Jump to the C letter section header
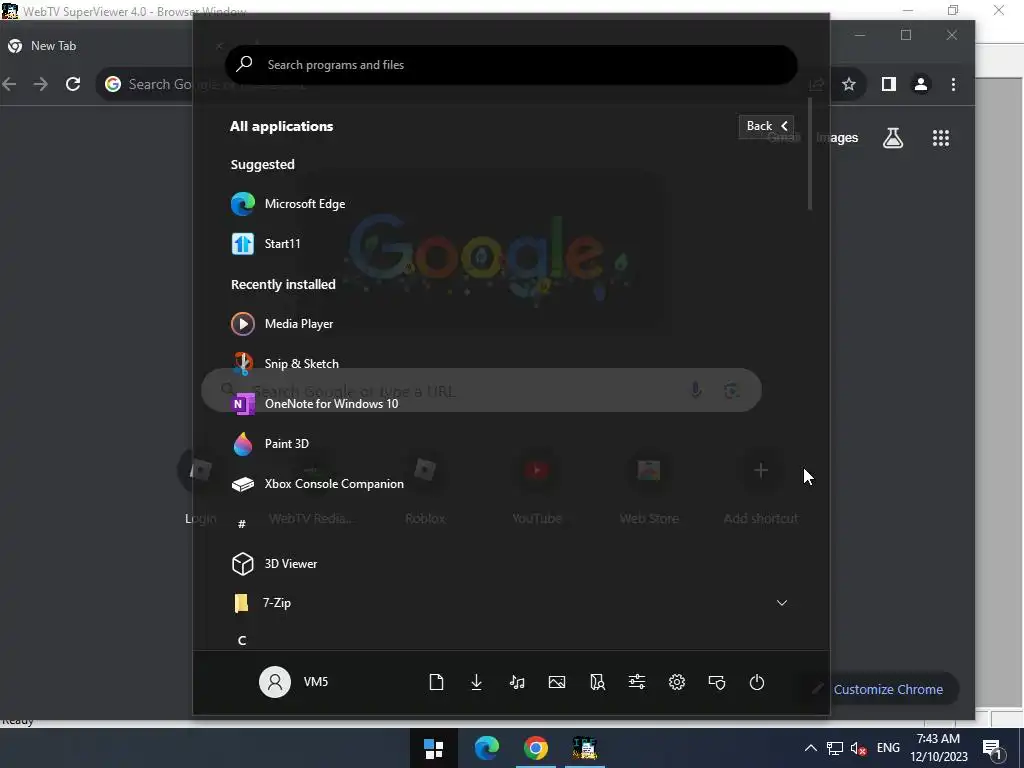The image size is (1024, 768). tap(242, 641)
